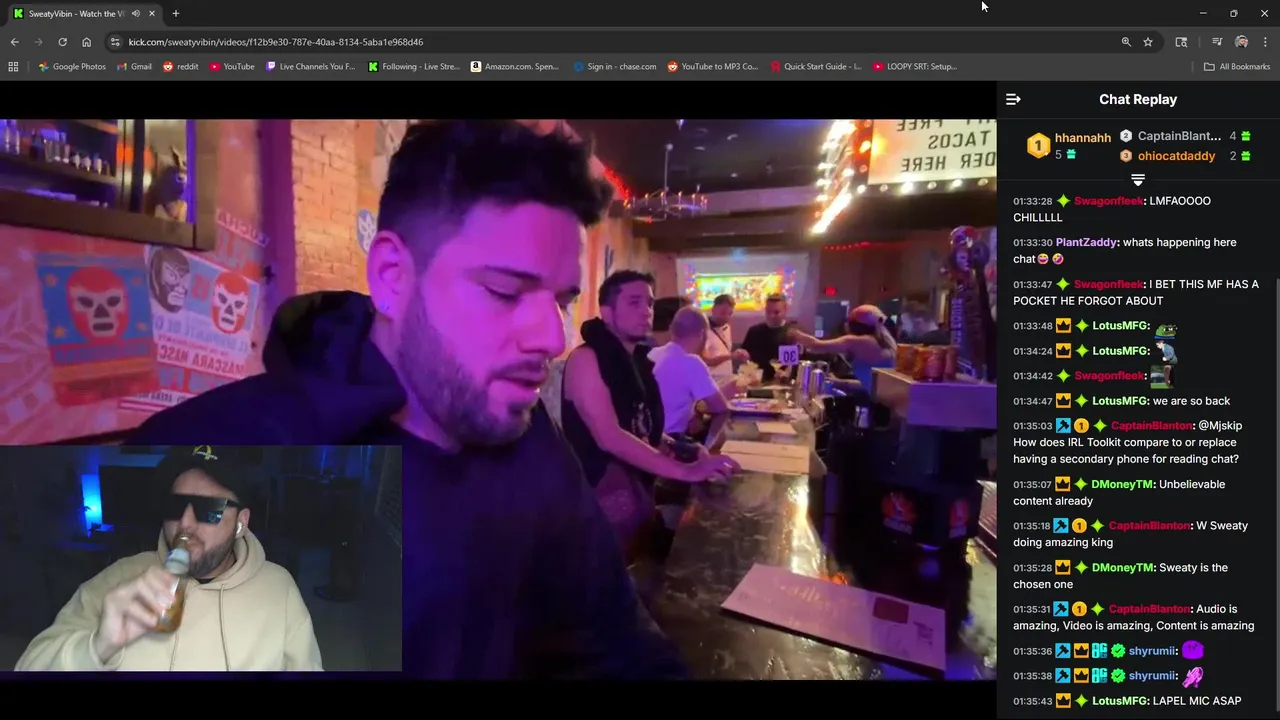Image resolution: width=1280 pixels, height=720 pixels.
Task: Open the LOOPY SRT: Setup bookmark
Action: click(914, 67)
